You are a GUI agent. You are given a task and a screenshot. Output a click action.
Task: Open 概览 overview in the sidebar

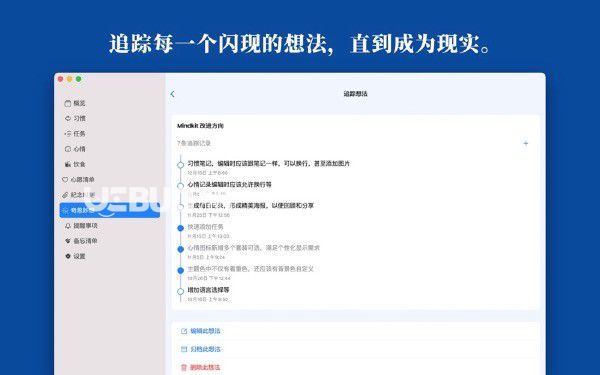75,103
